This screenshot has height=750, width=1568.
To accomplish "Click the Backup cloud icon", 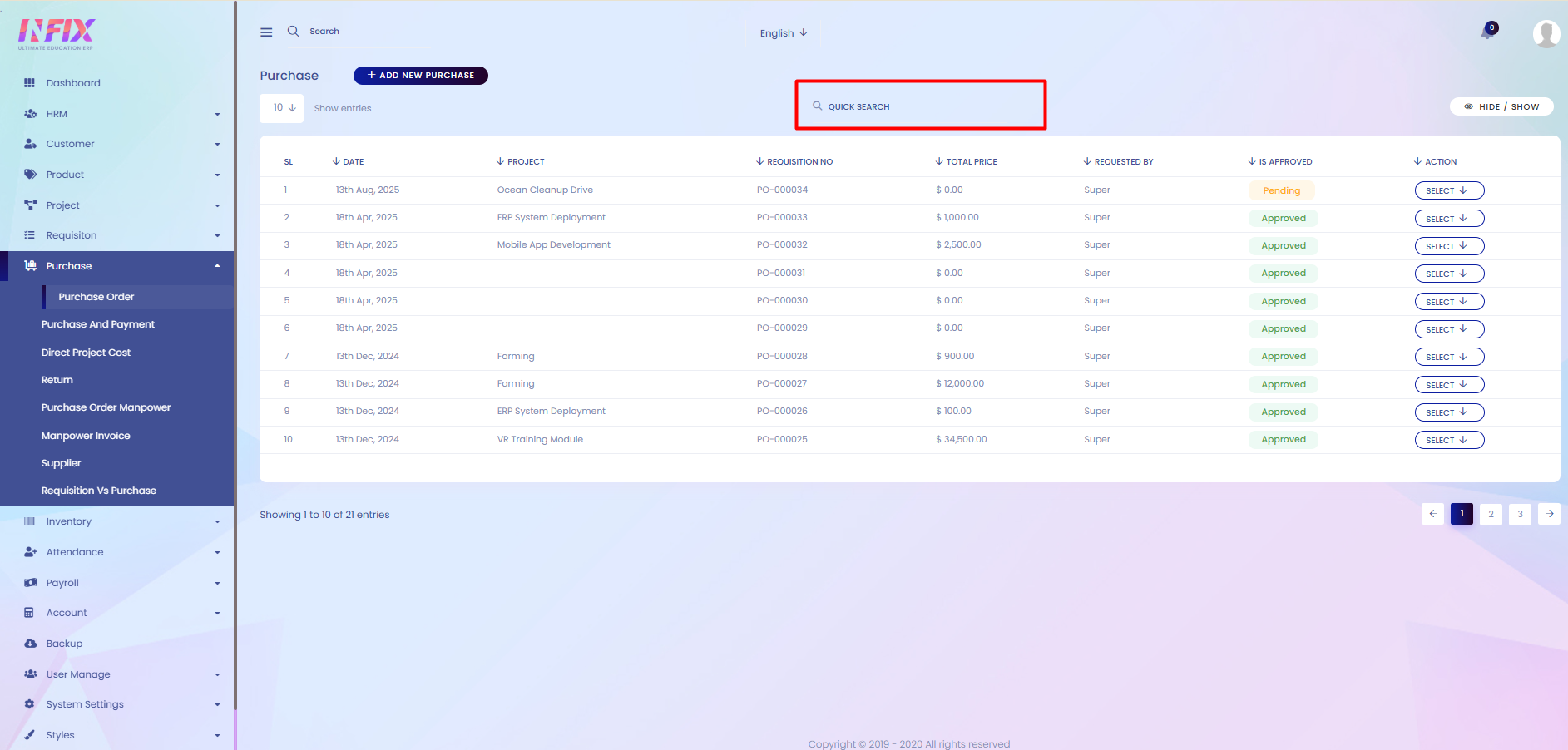I will [x=30, y=644].
